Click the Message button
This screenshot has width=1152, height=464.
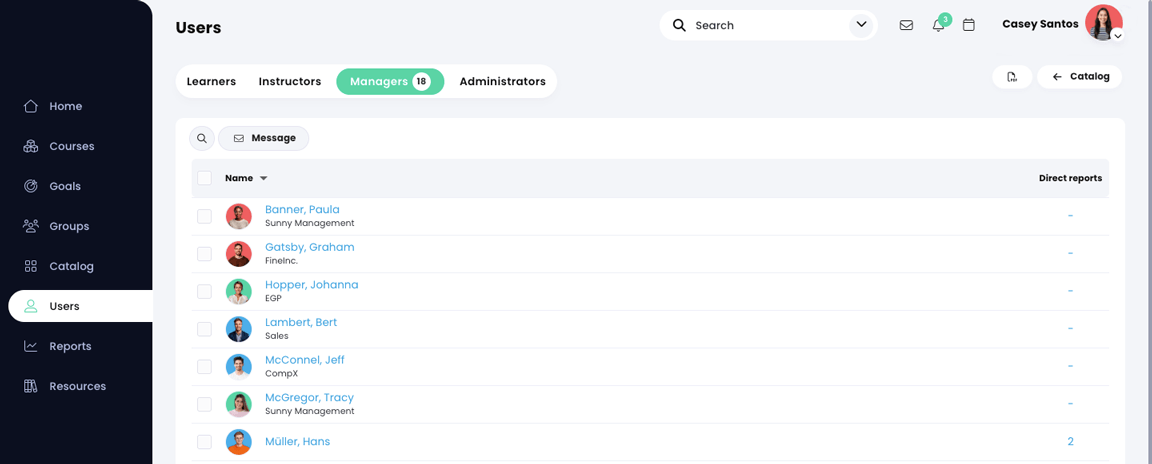click(x=264, y=138)
